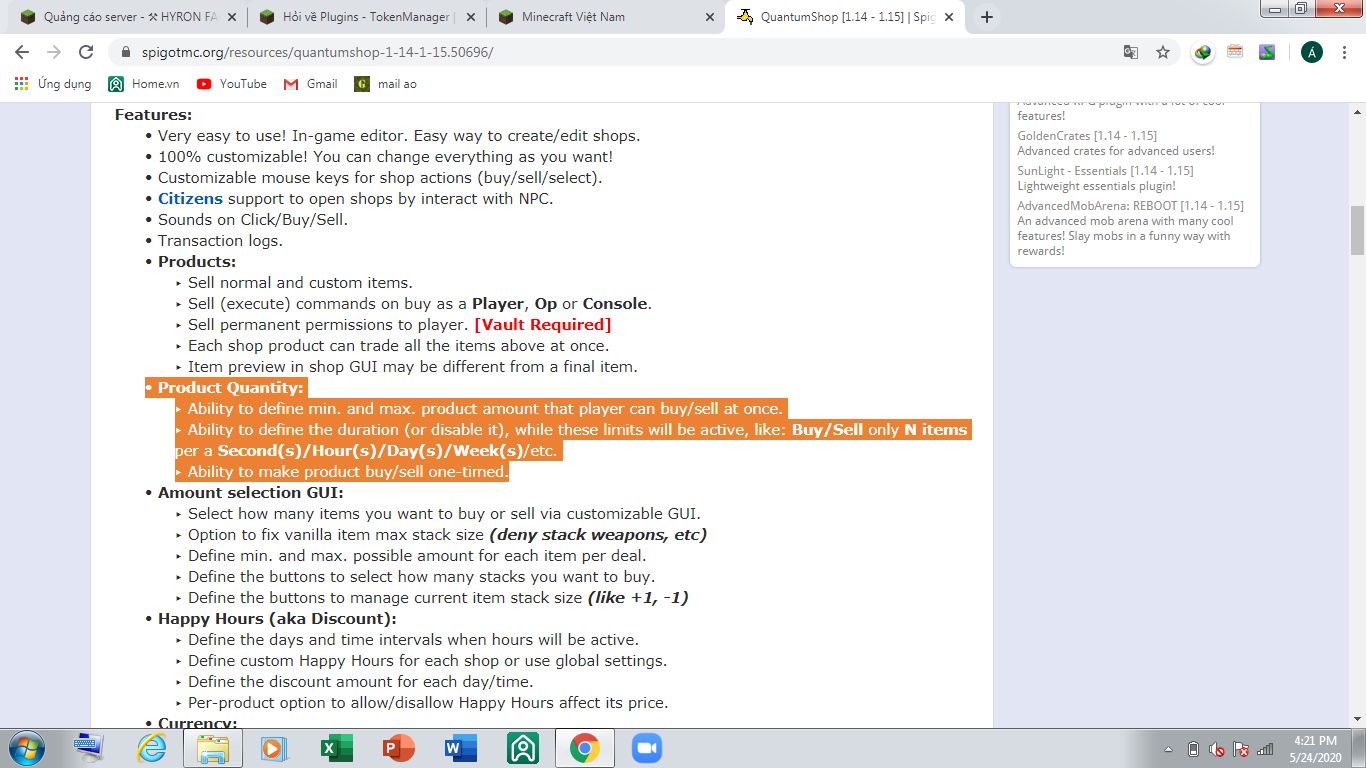Image resolution: width=1366 pixels, height=768 pixels.
Task: Click the muted volume tray icon
Action: 1217,748
